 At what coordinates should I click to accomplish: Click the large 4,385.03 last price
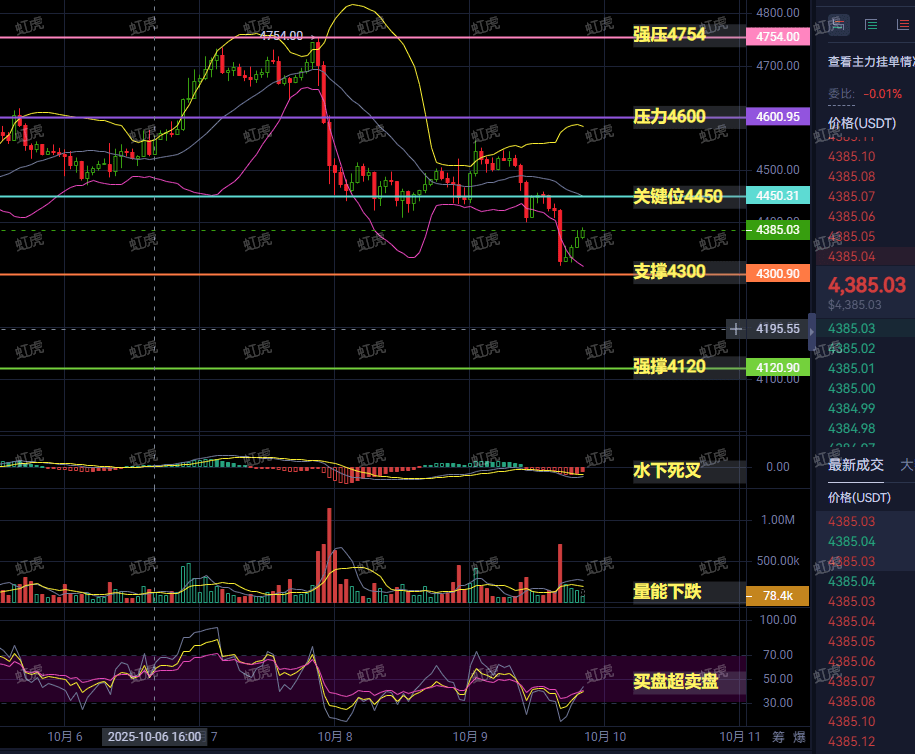[x=867, y=285]
